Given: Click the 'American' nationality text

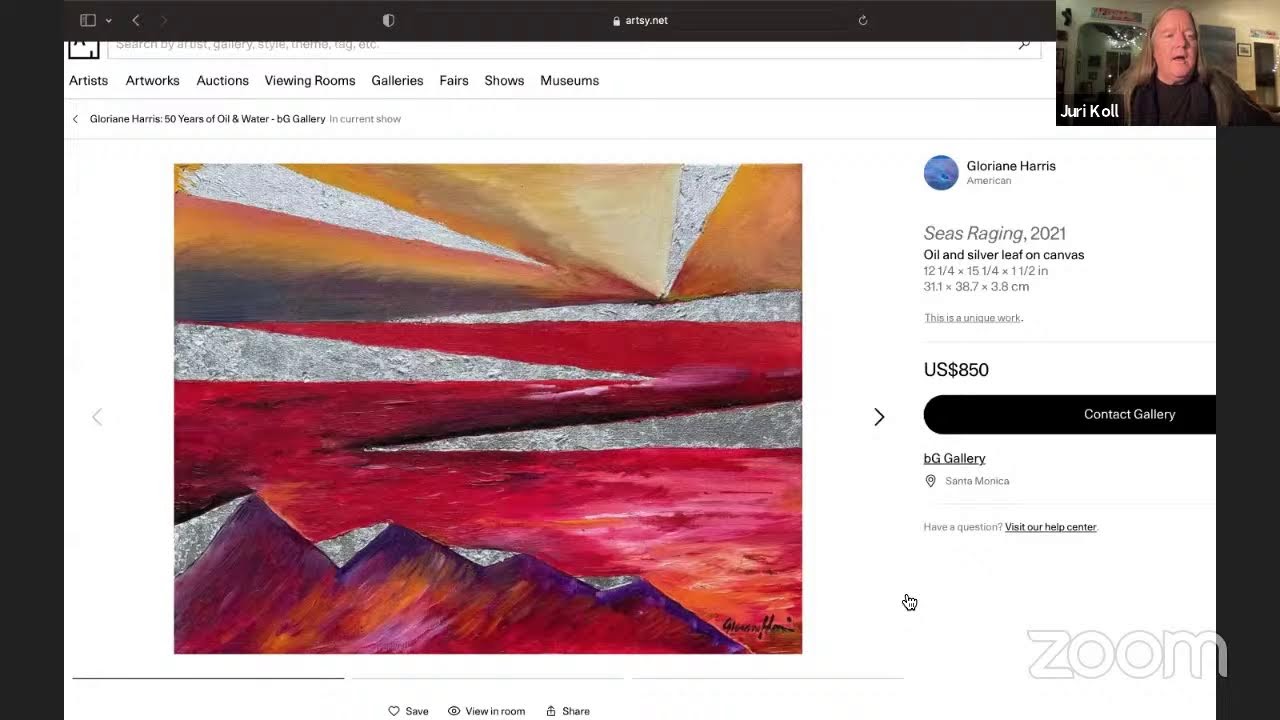Looking at the screenshot, I should click(989, 181).
